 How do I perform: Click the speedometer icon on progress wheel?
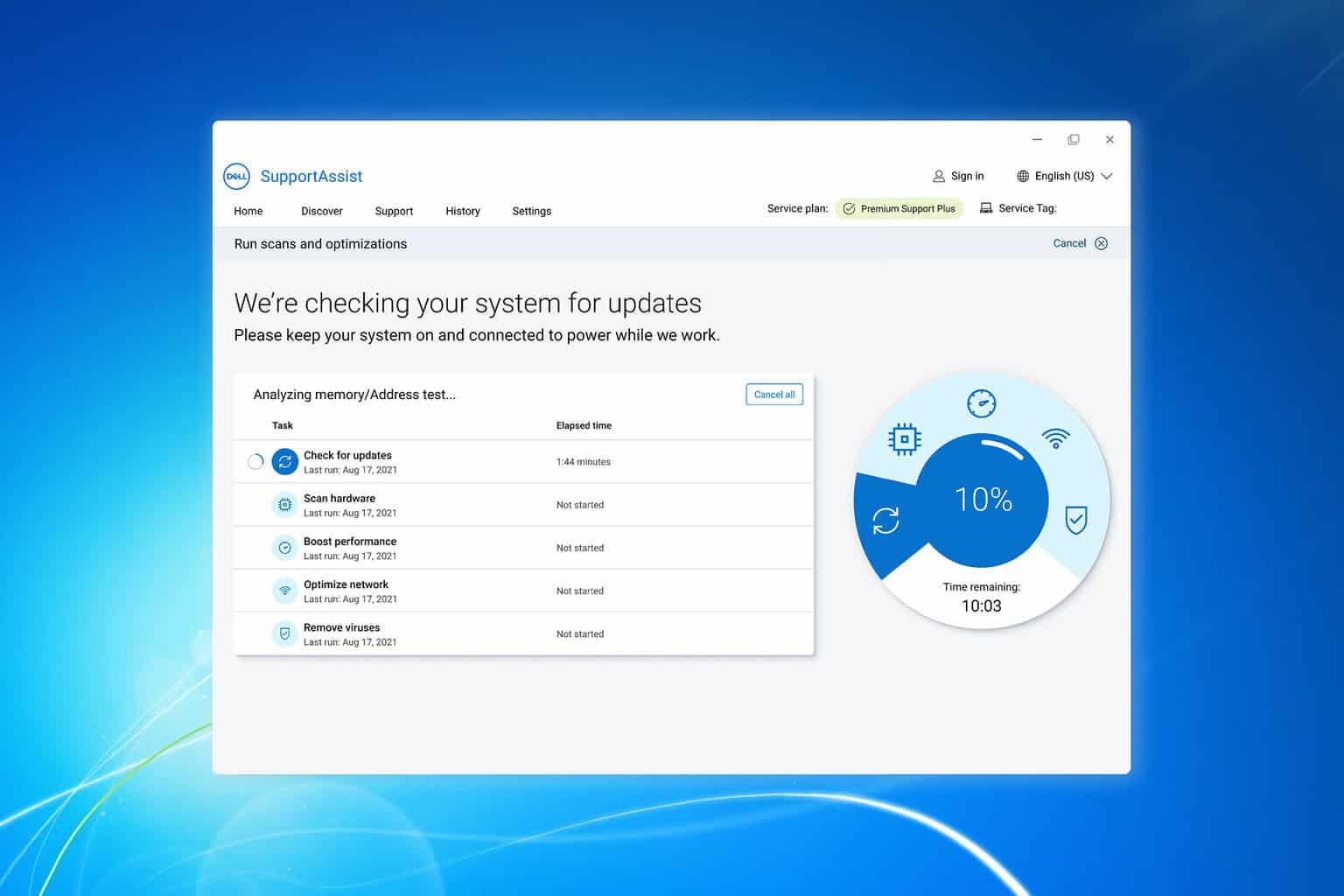(x=982, y=403)
